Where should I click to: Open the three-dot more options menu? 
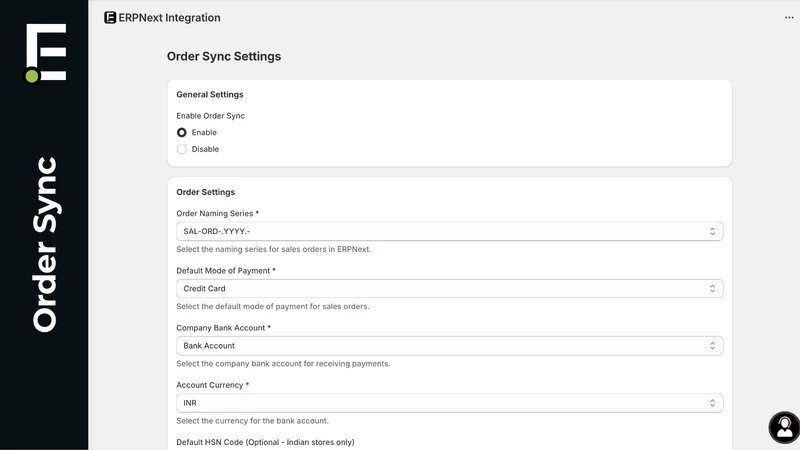789,18
